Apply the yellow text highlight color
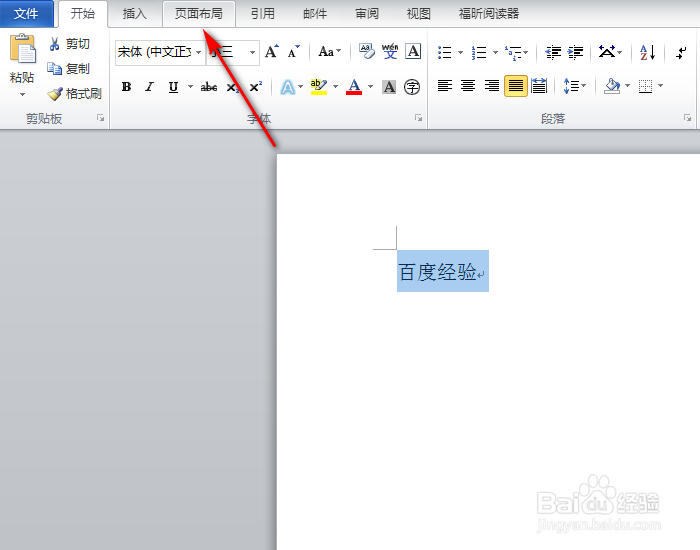 (319, 87)
